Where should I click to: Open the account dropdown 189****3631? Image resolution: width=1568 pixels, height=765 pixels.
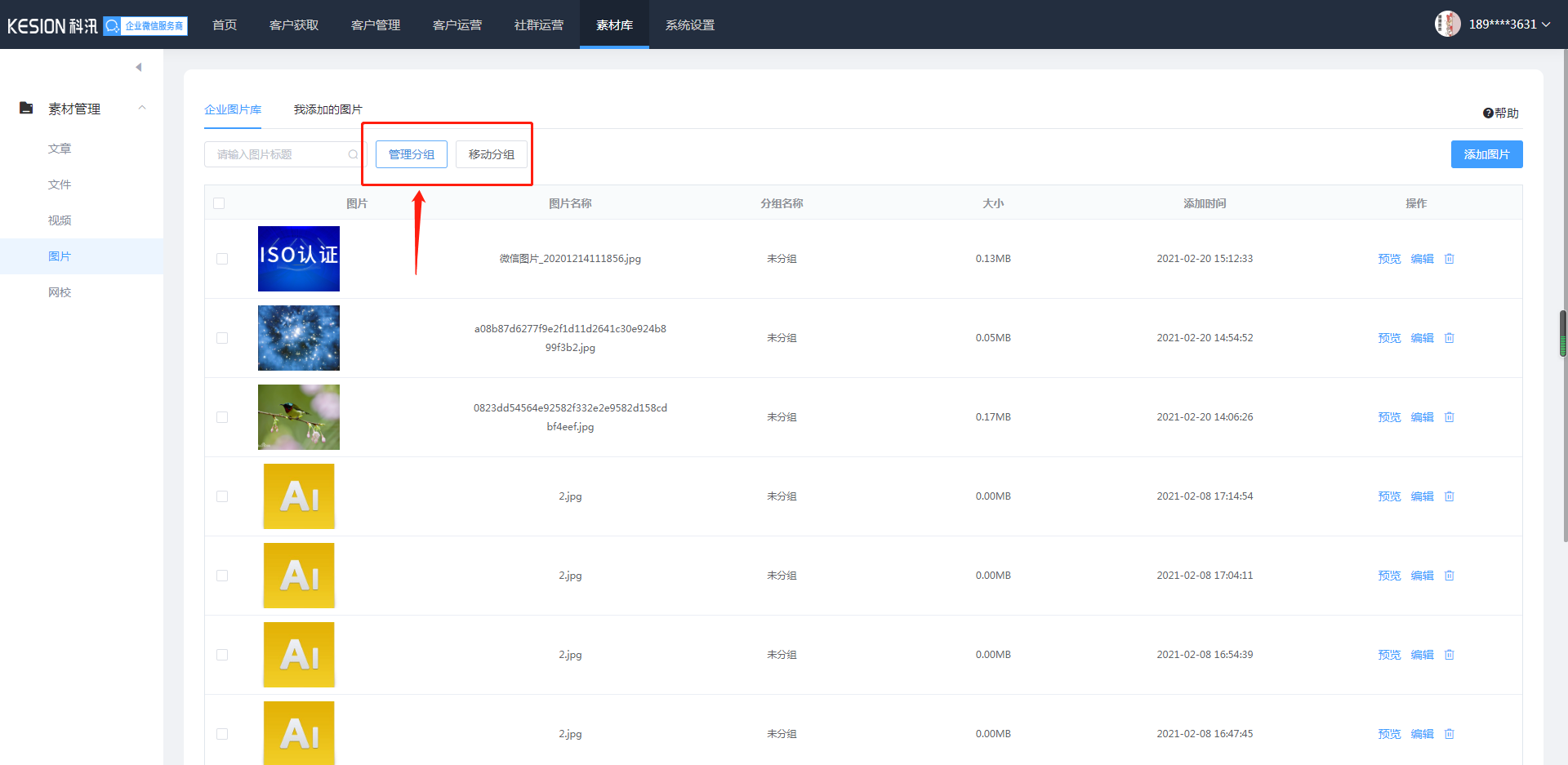tap(1509, 24)
